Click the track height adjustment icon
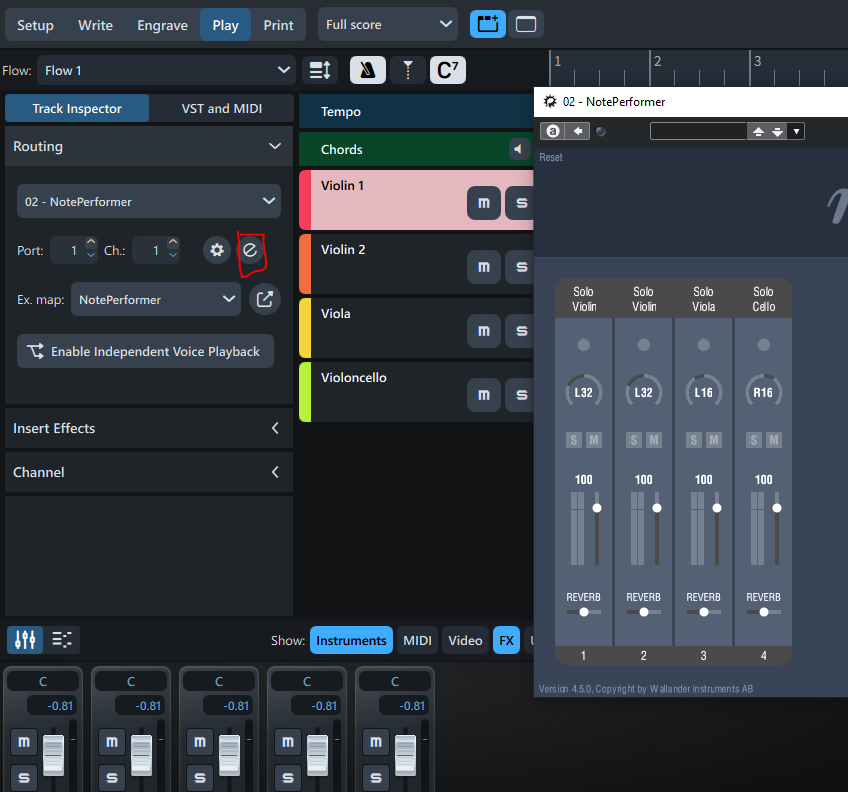848x792 pixels. [x=319, y=70]
